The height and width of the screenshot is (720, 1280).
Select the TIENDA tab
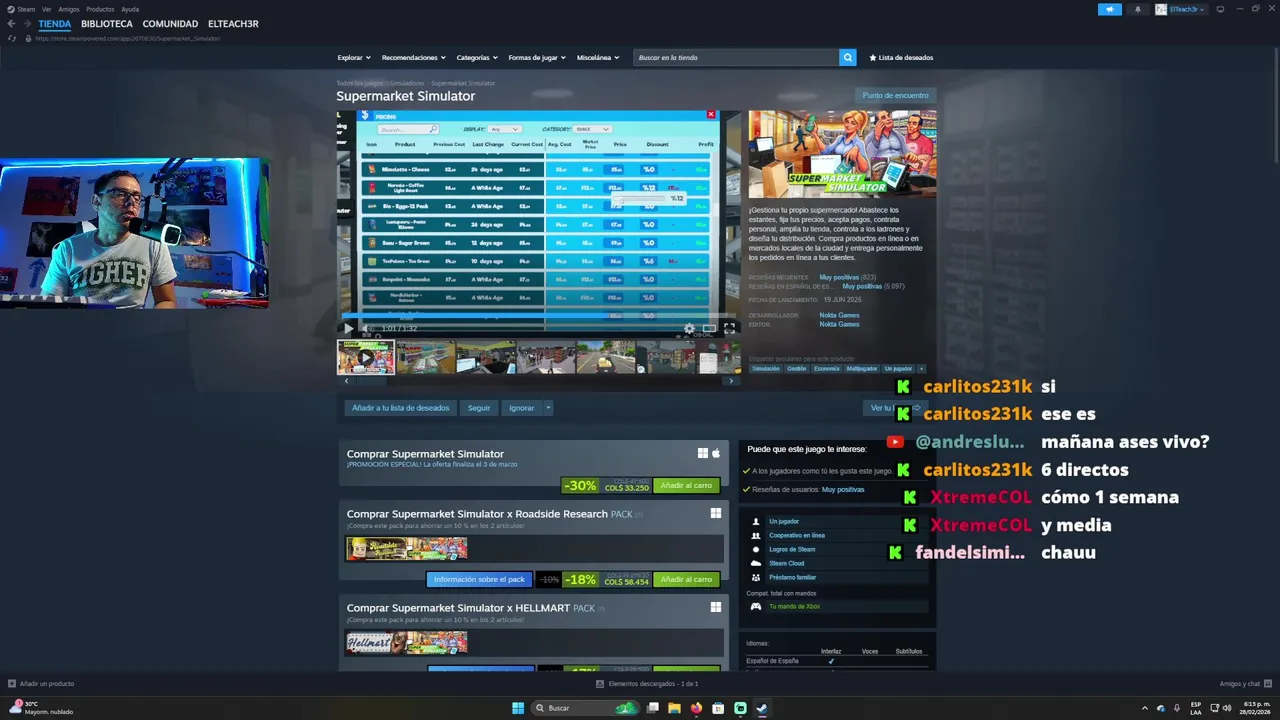click(x=55, y=24)
